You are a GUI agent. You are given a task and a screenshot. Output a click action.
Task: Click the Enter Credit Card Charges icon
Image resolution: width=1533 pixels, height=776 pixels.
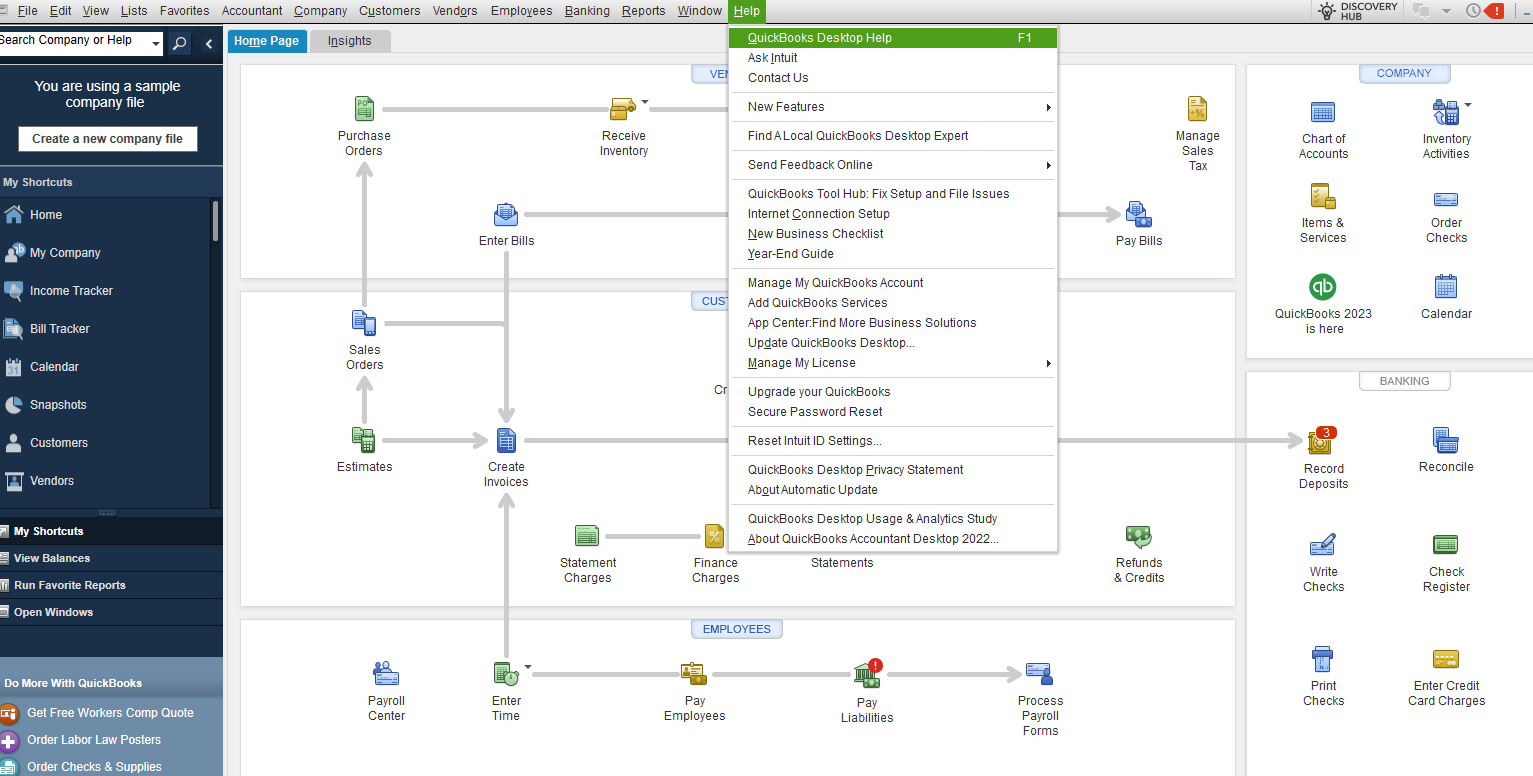(x=1446, y=659)
